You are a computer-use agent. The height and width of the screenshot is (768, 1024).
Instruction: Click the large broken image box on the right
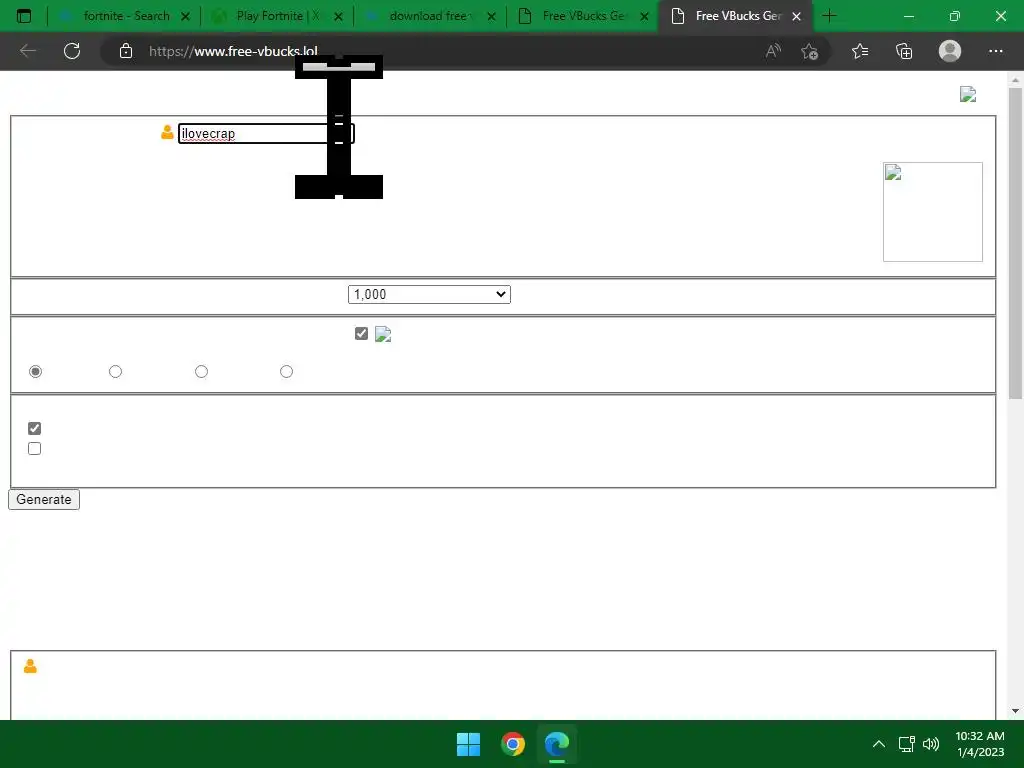933,212
